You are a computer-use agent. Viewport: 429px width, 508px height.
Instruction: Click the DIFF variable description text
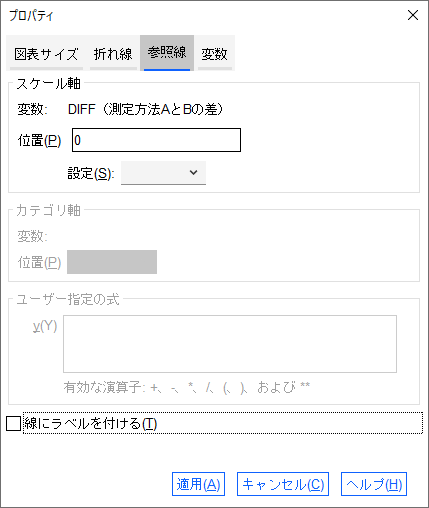pos(145,109)
